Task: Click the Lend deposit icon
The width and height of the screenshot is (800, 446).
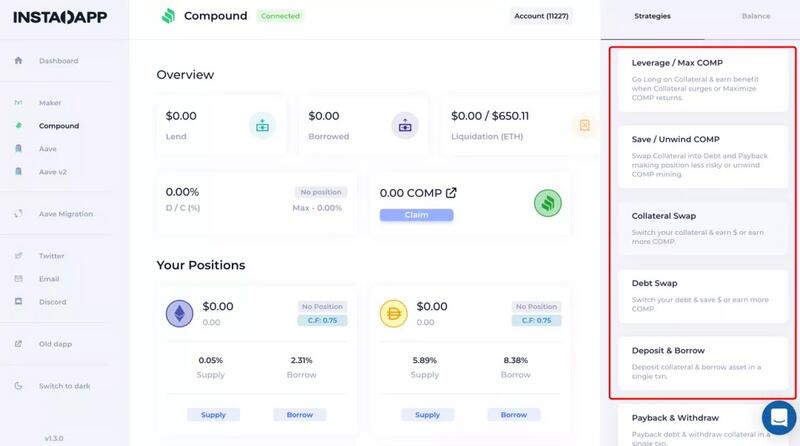Action: 262,126
